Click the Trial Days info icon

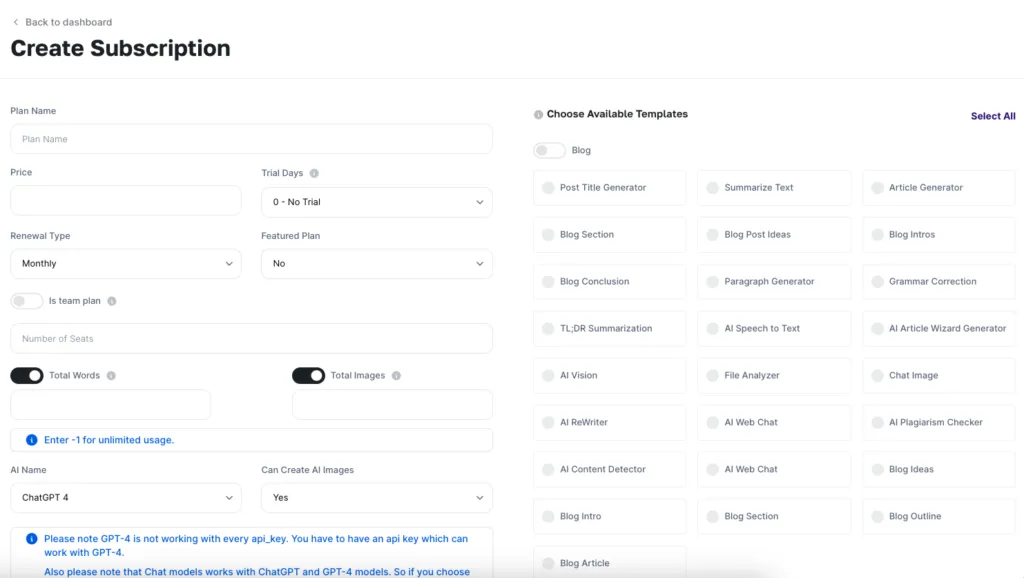314,173
